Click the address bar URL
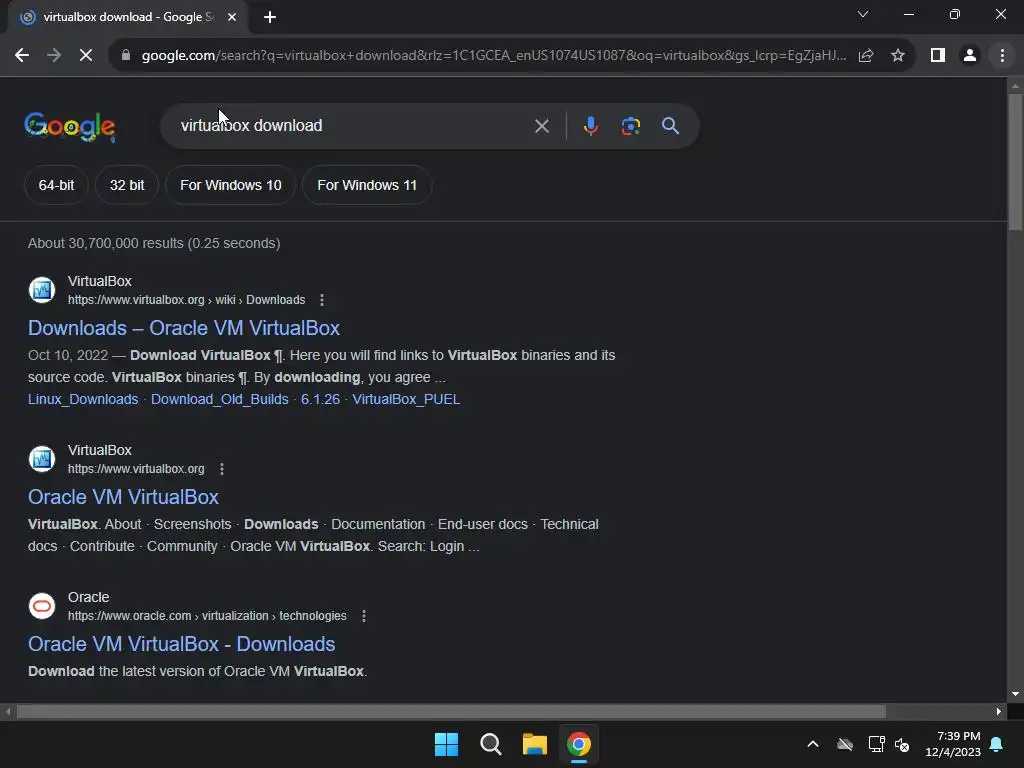This screenshot has width=1024, height=768. point(494,56)
